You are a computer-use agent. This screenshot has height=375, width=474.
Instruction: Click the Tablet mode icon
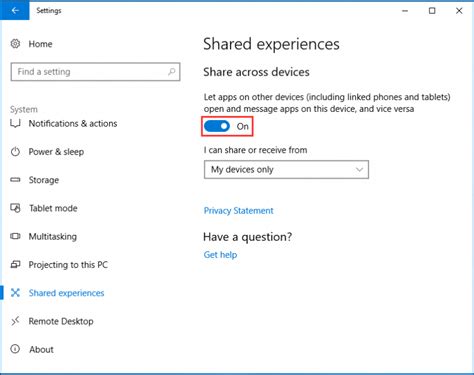coord(15,208)
